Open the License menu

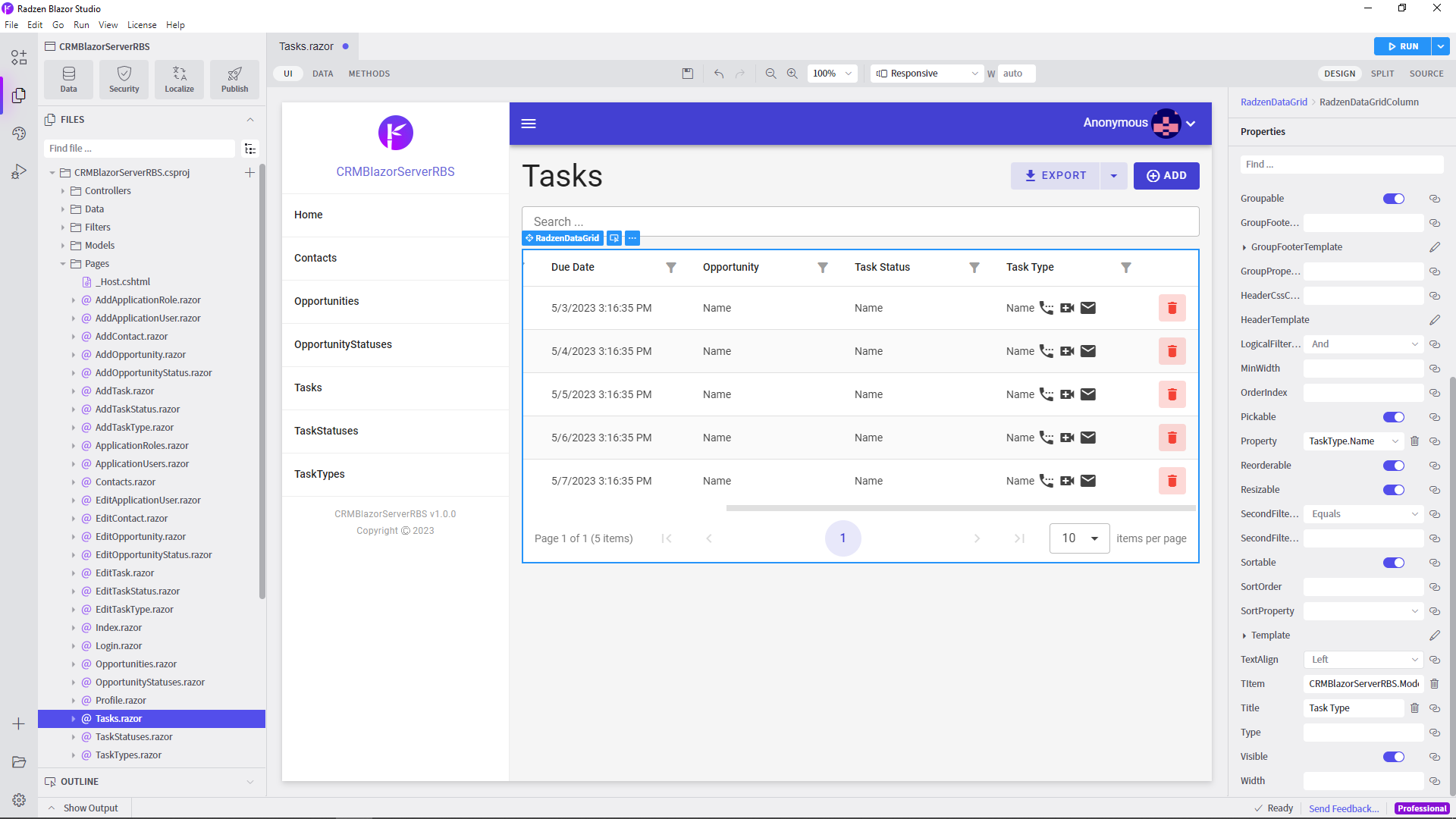click(142, 25)
